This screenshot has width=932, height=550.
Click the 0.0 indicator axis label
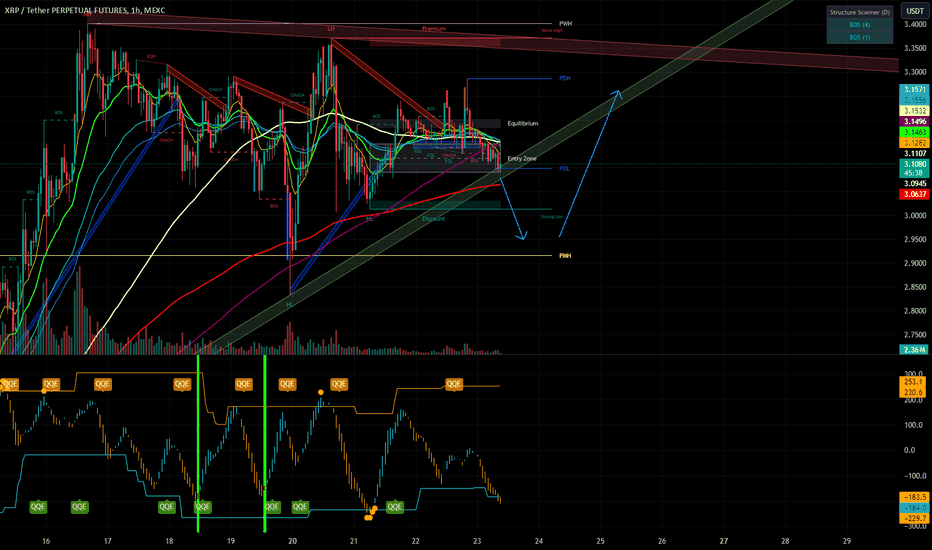(909, 450)
